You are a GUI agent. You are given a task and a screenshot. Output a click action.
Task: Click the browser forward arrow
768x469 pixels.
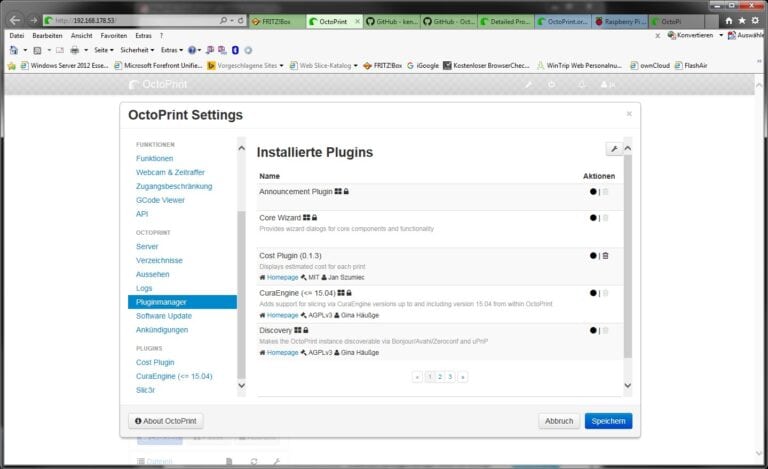point(33,21)
